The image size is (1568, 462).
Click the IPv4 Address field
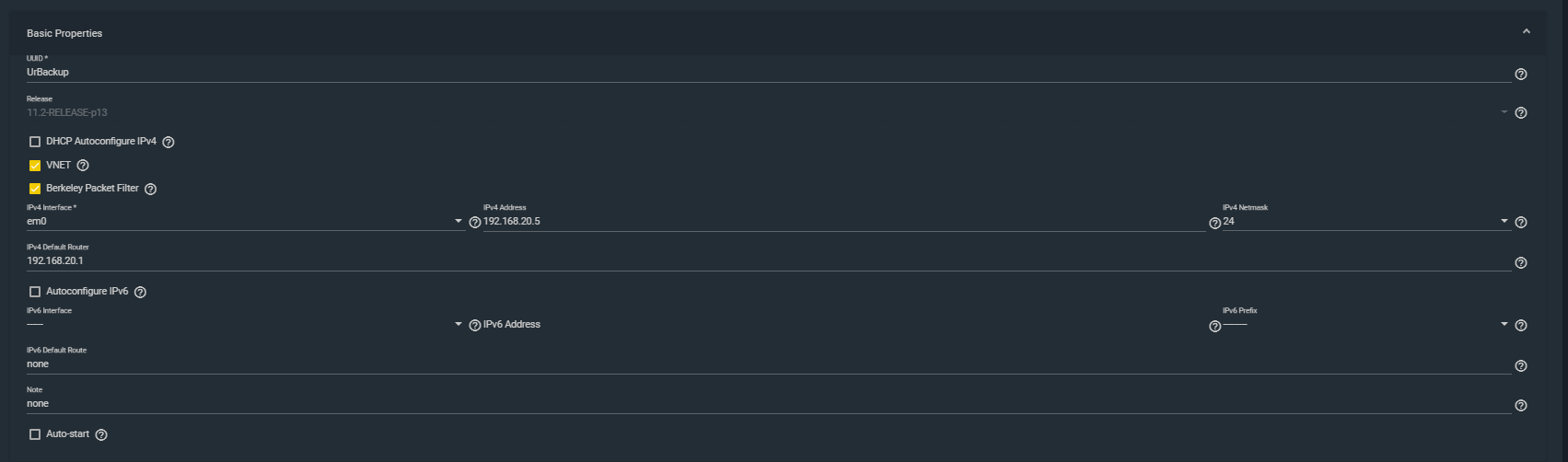tap(842, 222)
